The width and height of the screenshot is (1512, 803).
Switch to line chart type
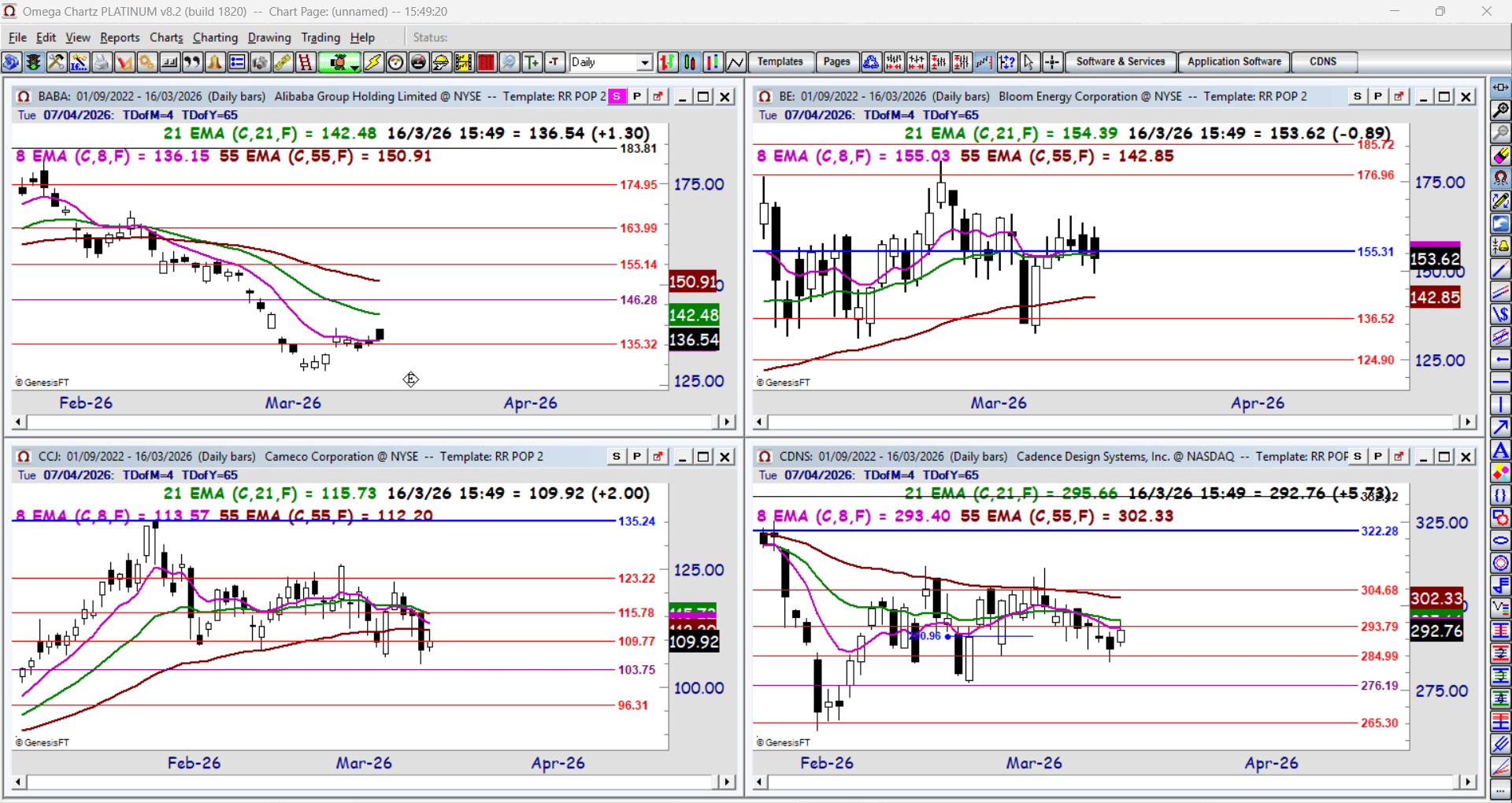tap(736, 62)
